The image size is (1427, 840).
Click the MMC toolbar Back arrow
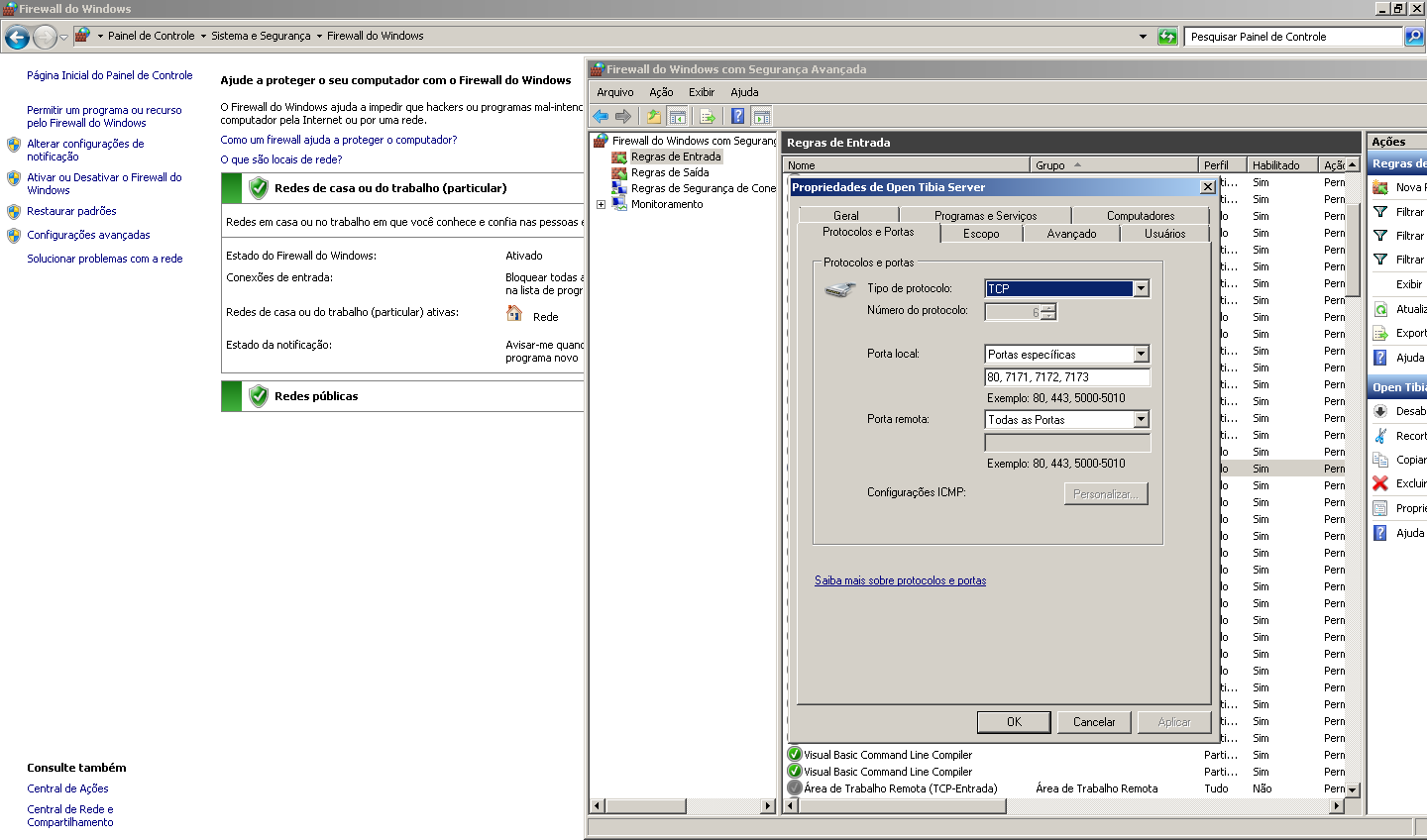click(601, 116)
